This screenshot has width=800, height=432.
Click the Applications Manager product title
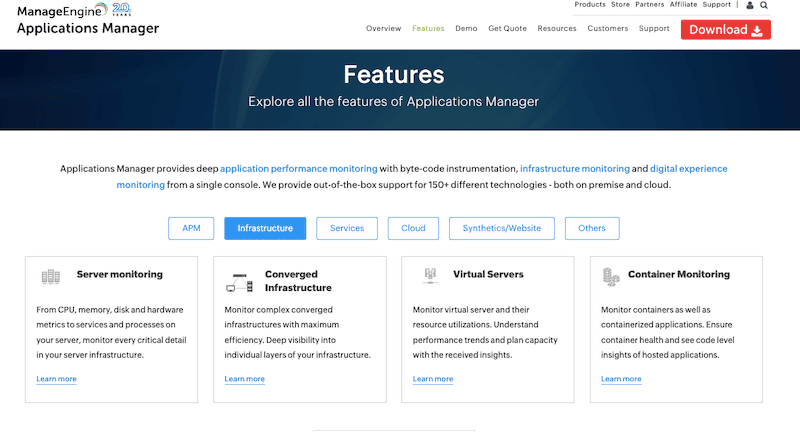[88, 28]
